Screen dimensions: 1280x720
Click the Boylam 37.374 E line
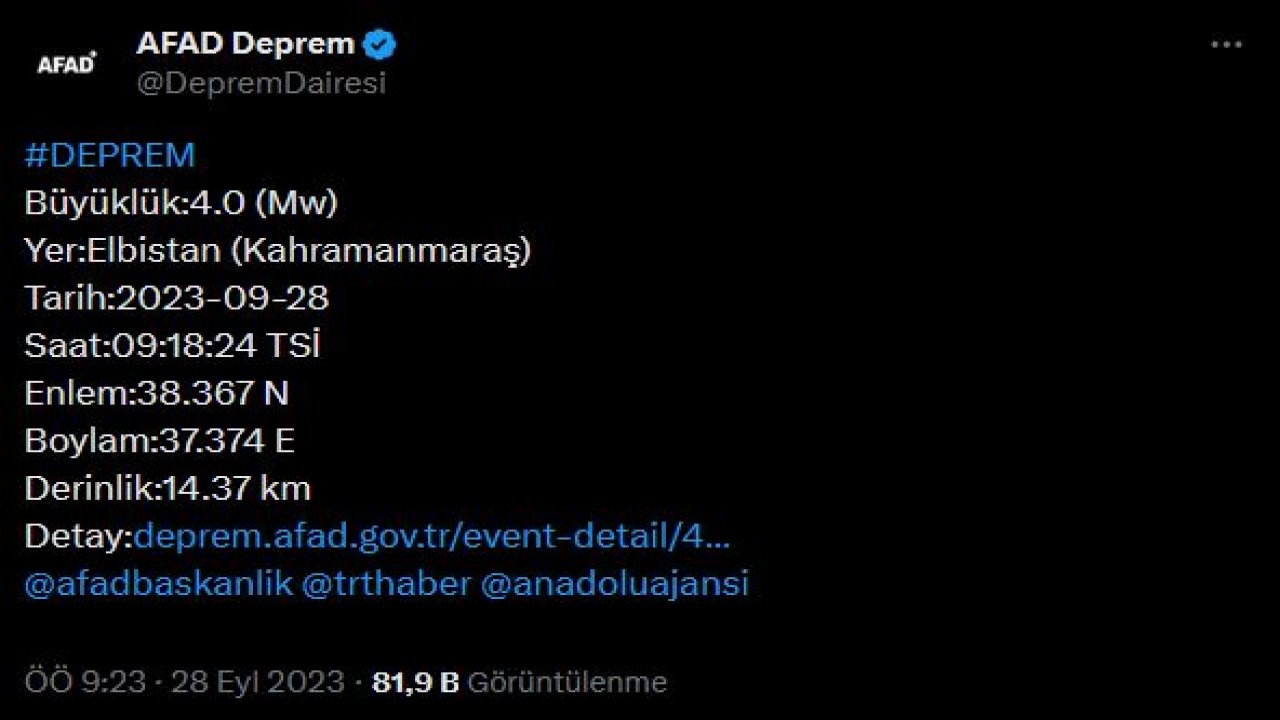(159, 441)
